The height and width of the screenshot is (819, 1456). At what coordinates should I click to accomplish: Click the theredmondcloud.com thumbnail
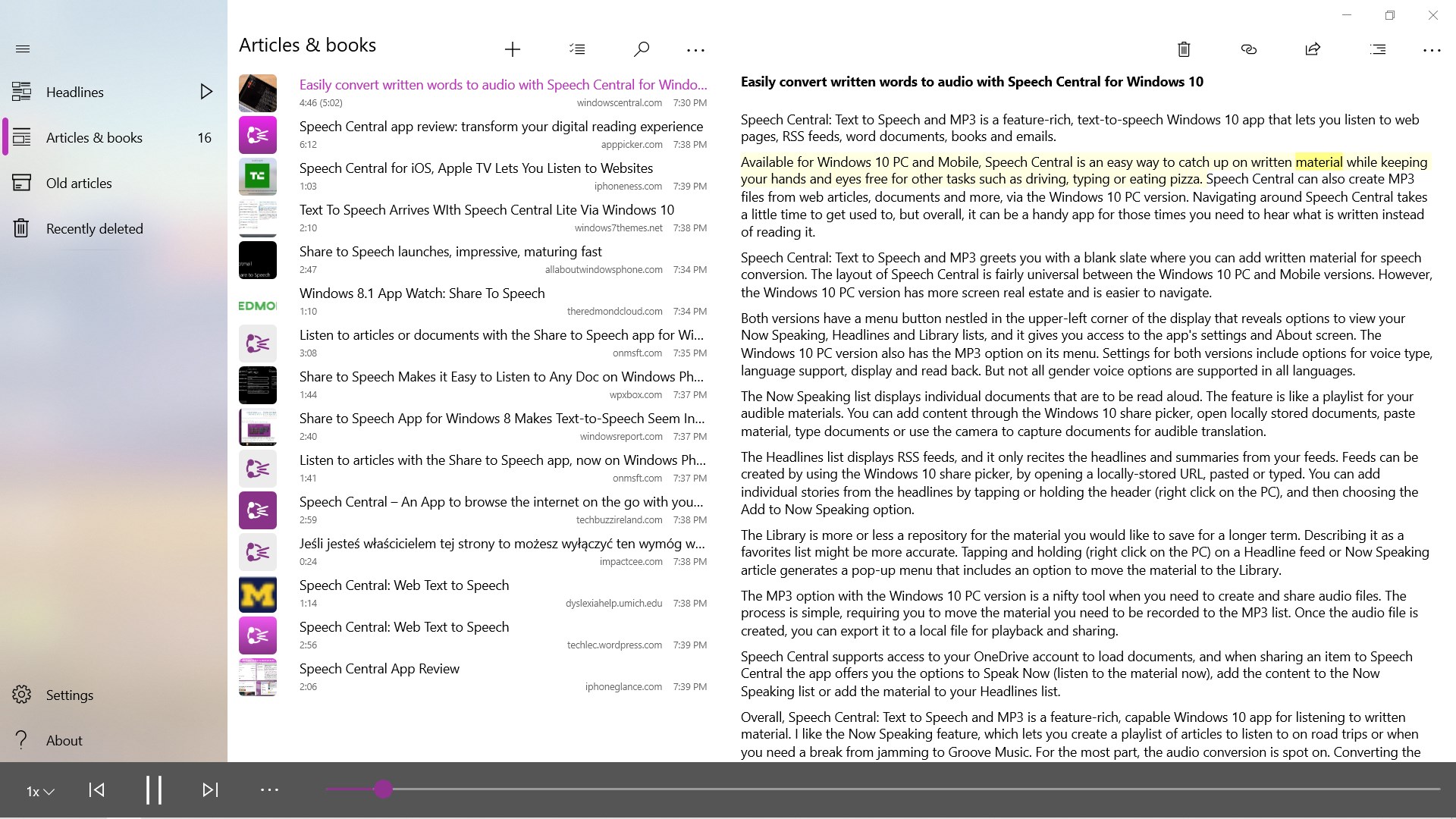258,306
